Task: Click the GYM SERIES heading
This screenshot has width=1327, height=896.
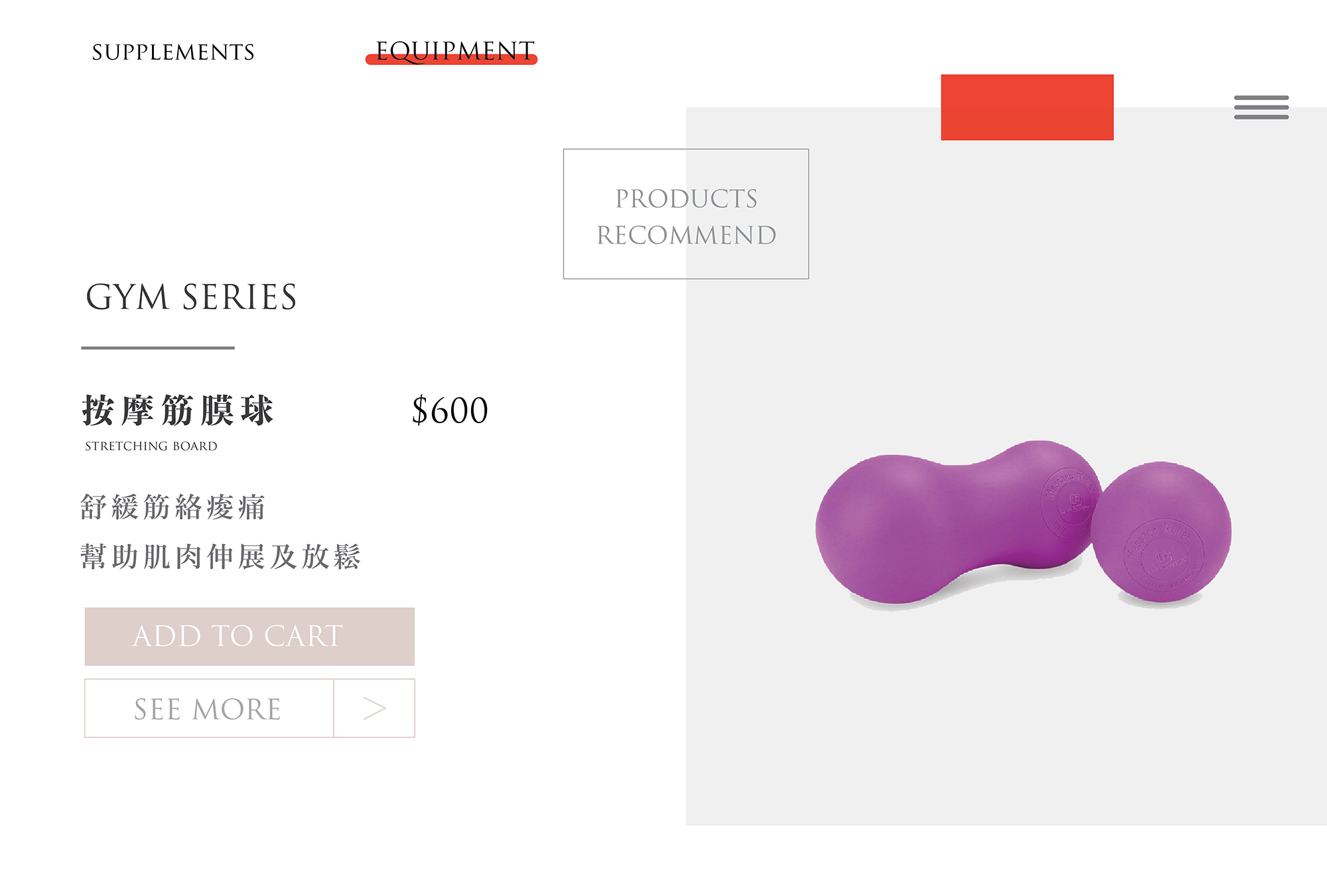Action: pos(191,297)
